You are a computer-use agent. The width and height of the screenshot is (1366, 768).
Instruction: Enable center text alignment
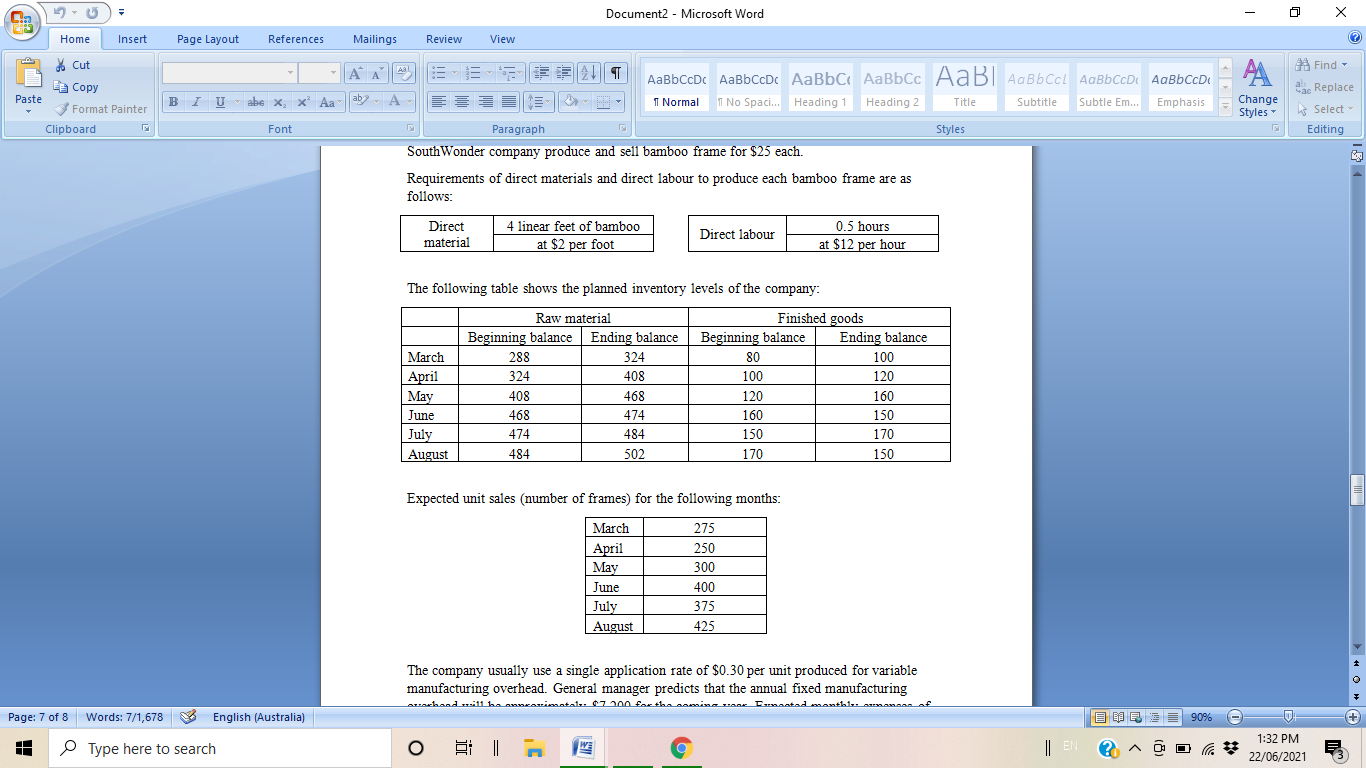(461, 102)
